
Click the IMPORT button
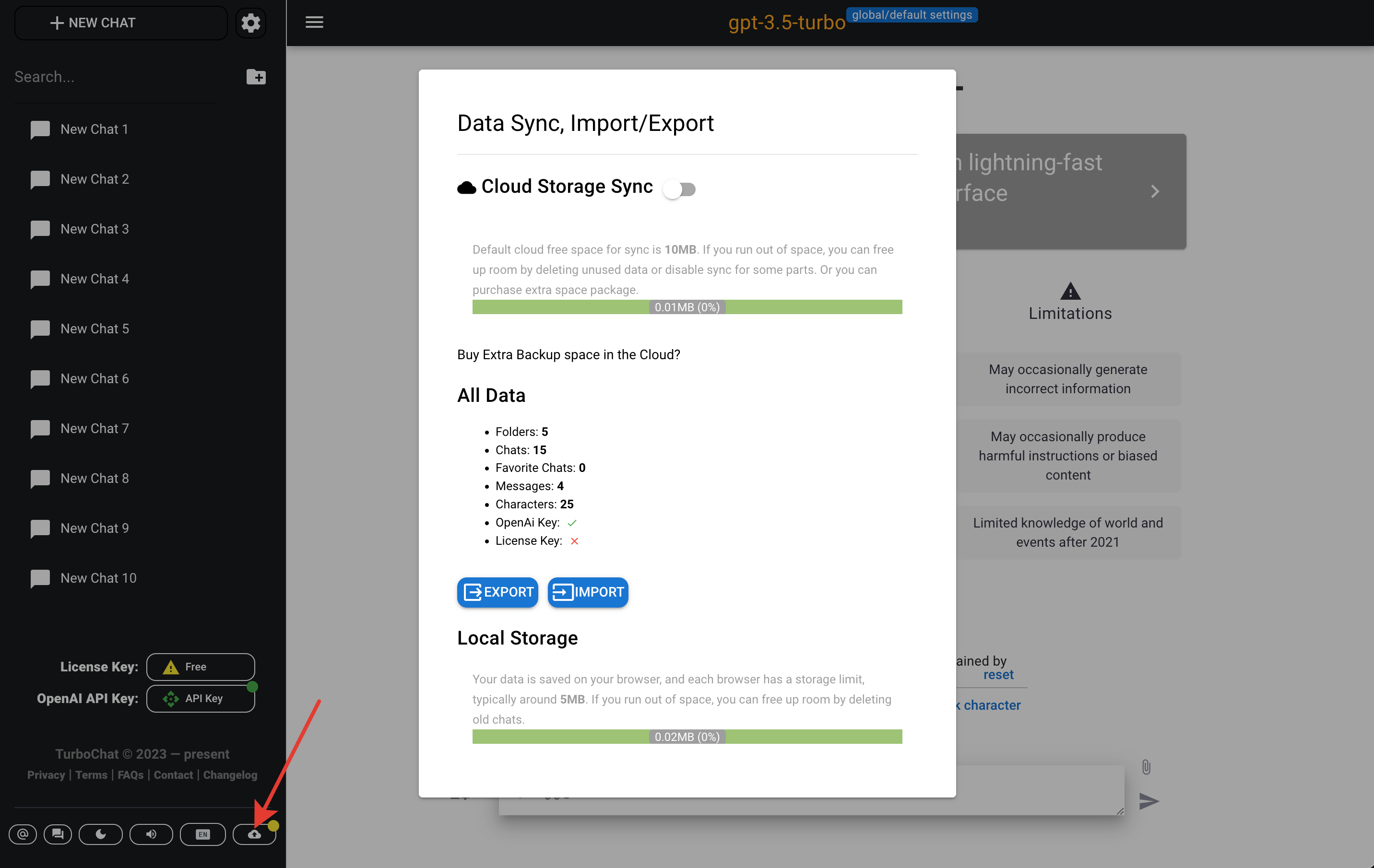(588, 592)
